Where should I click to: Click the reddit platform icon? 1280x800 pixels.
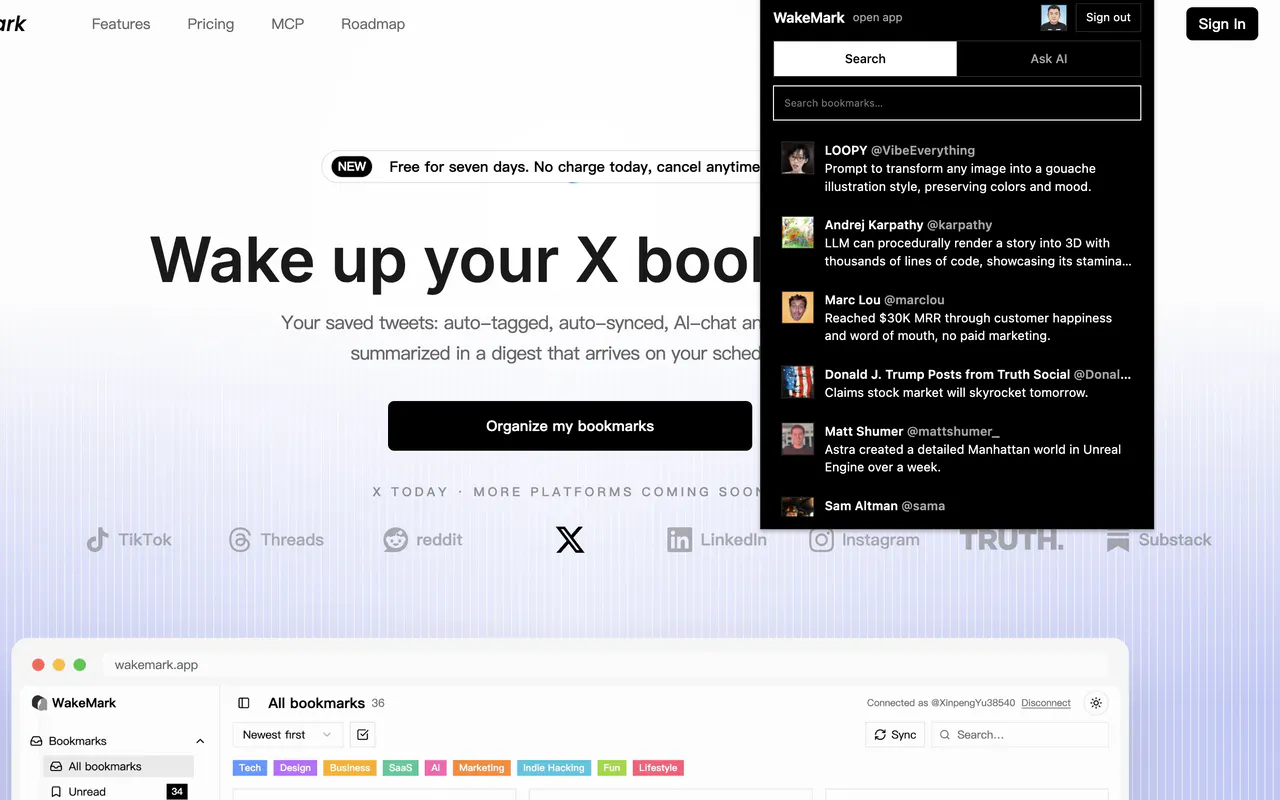396,540
